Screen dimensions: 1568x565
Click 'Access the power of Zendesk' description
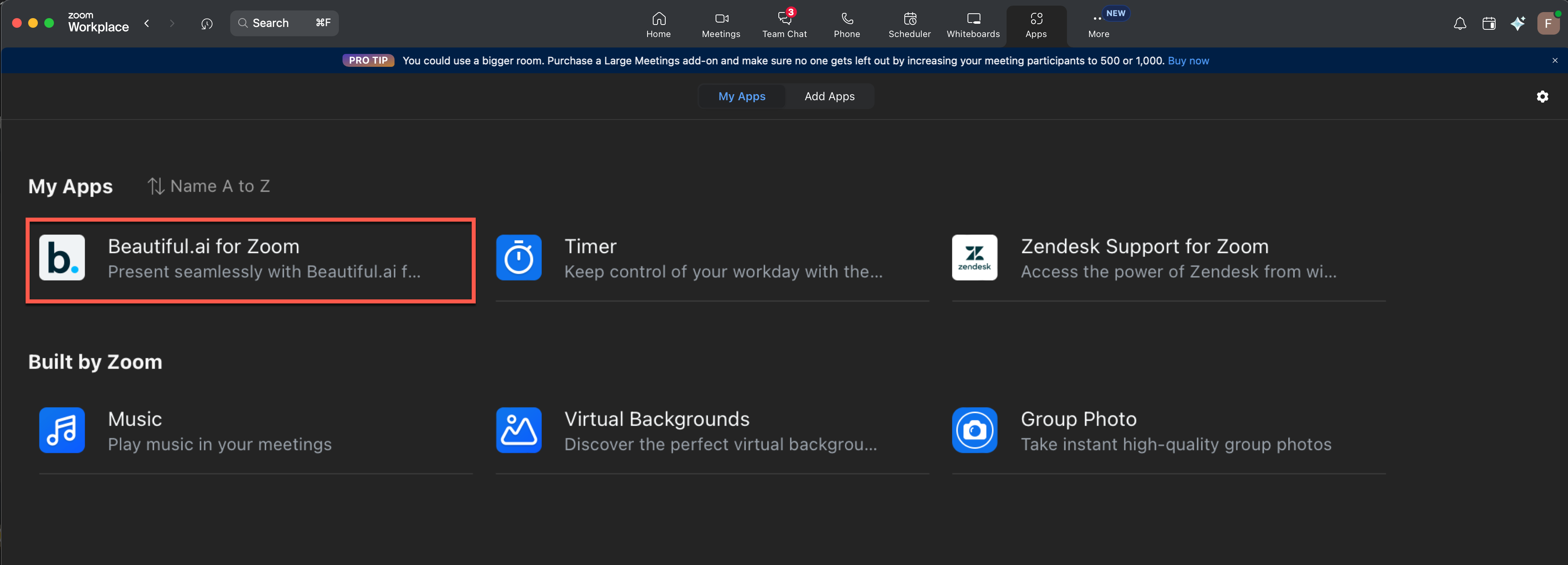pyautogui.click(x=1178, y=272)
